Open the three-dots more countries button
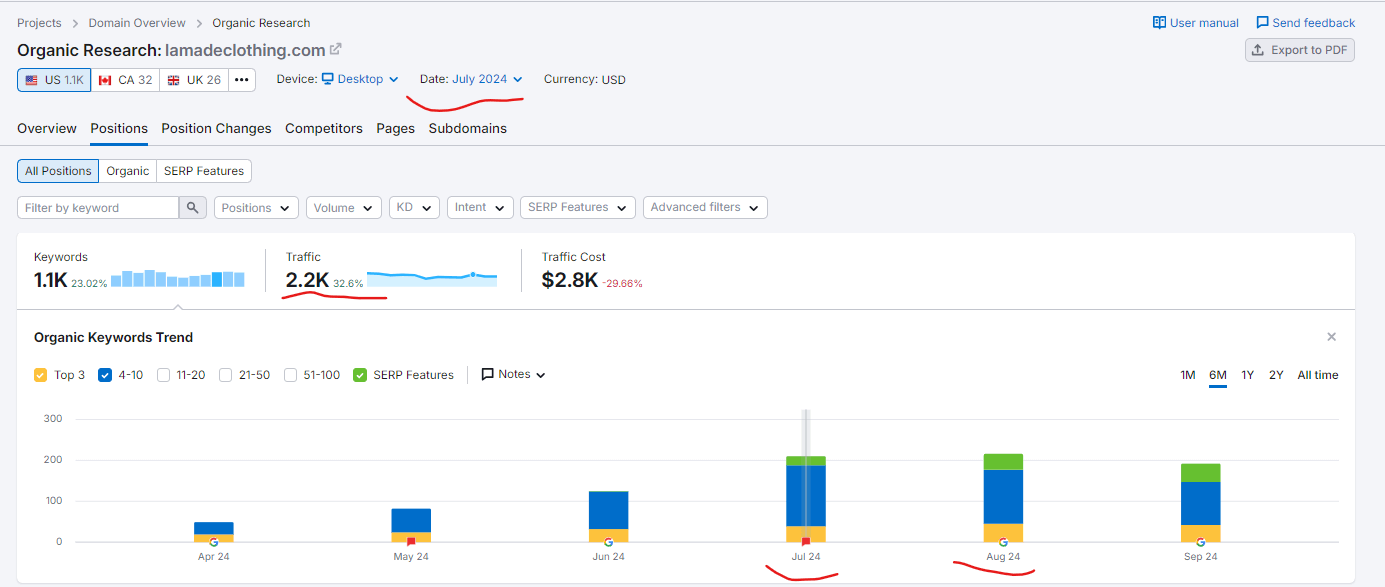The height and width of the screenshot is (587, 1385). (242, 80)
